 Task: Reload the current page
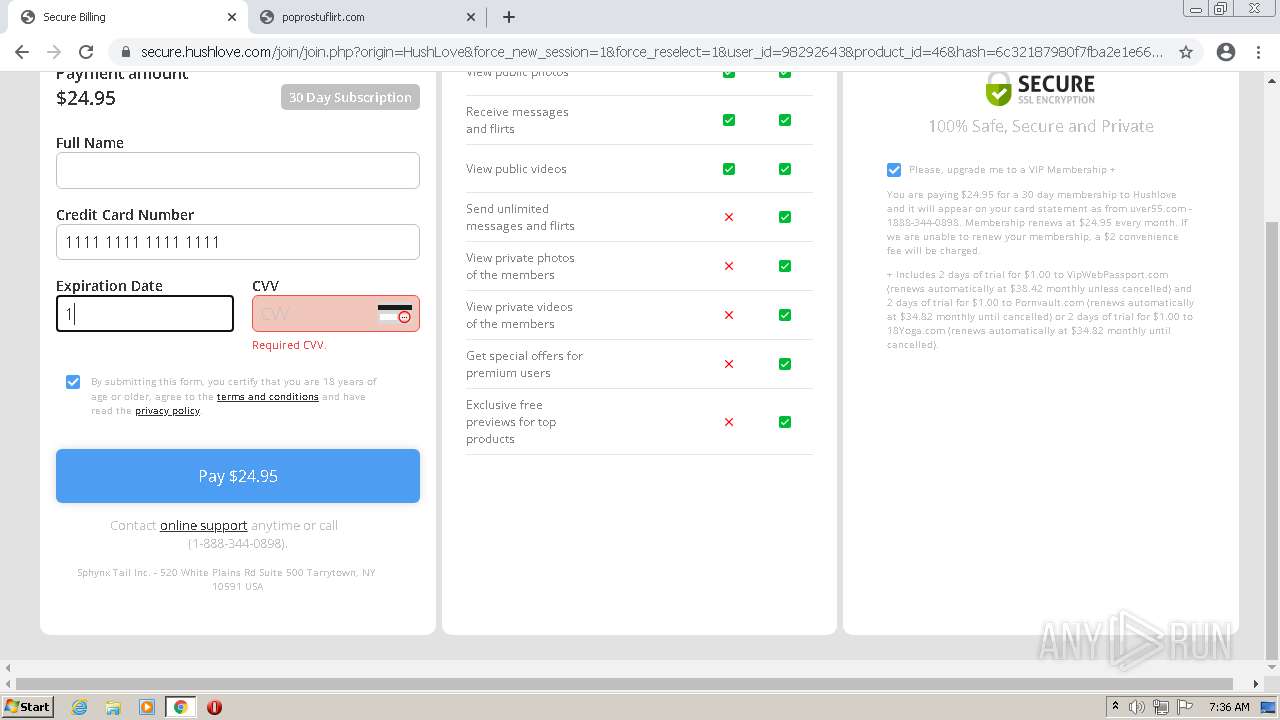click(x=86, y=52)
